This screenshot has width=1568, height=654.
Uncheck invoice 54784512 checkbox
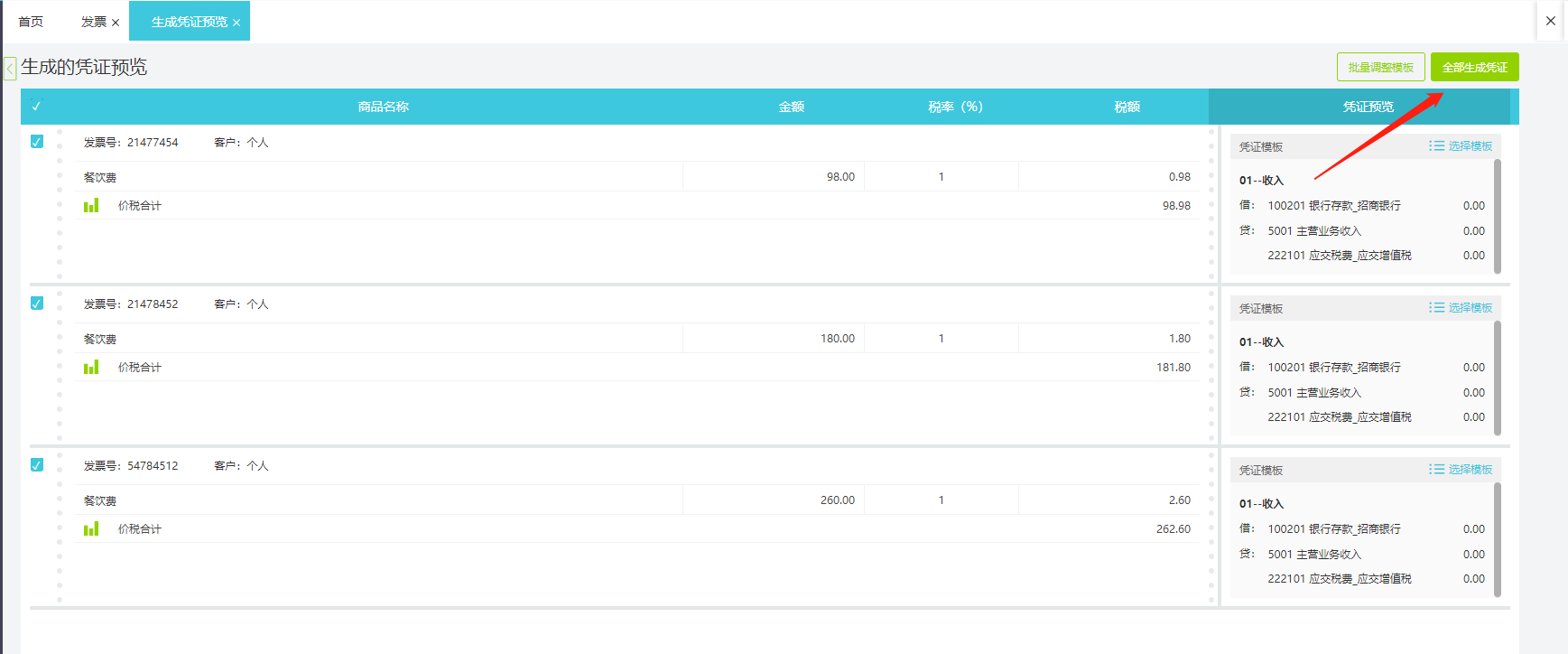click(x=37, y=465)
